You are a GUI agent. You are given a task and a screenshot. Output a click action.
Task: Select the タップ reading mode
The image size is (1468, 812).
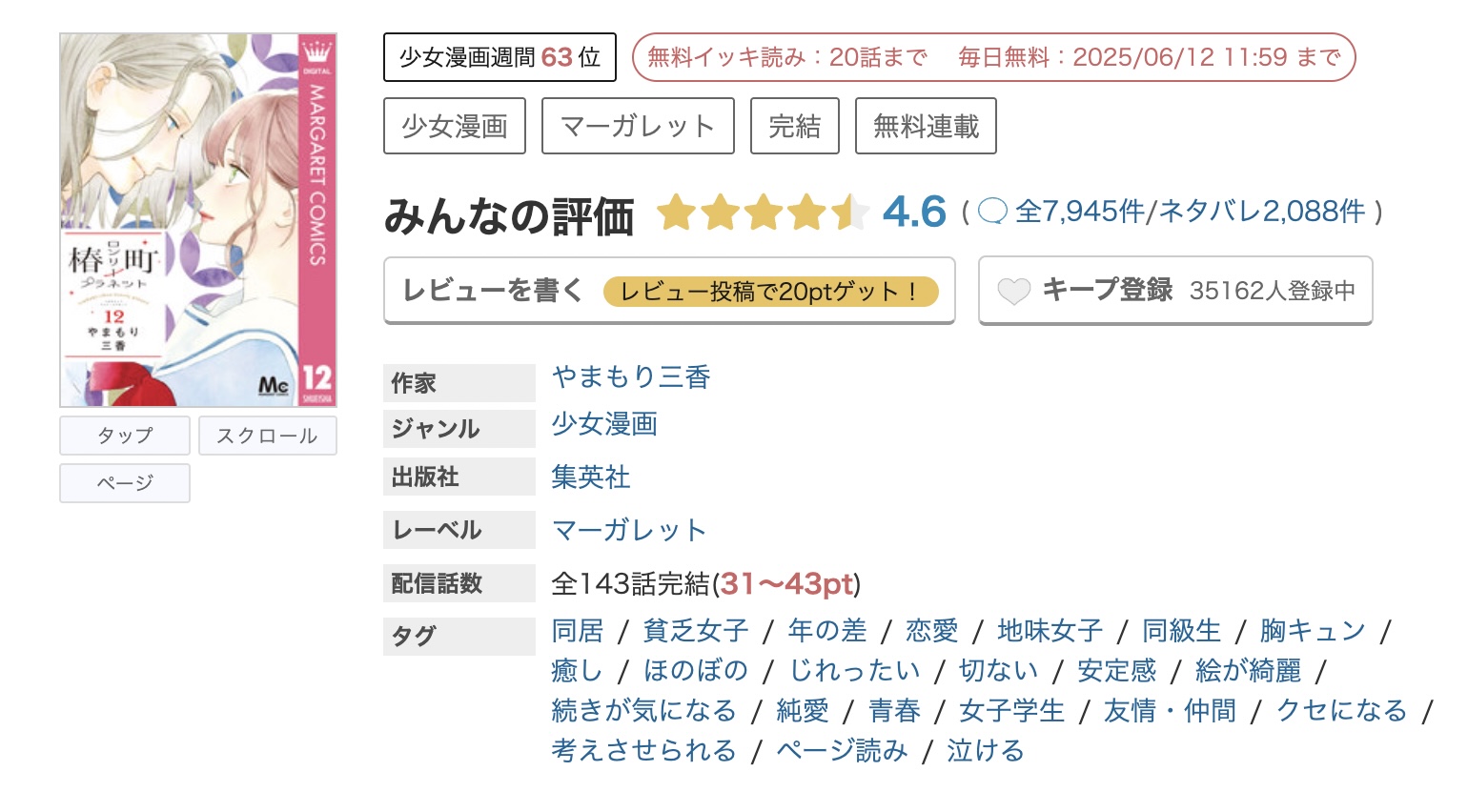tap(124, 435)
